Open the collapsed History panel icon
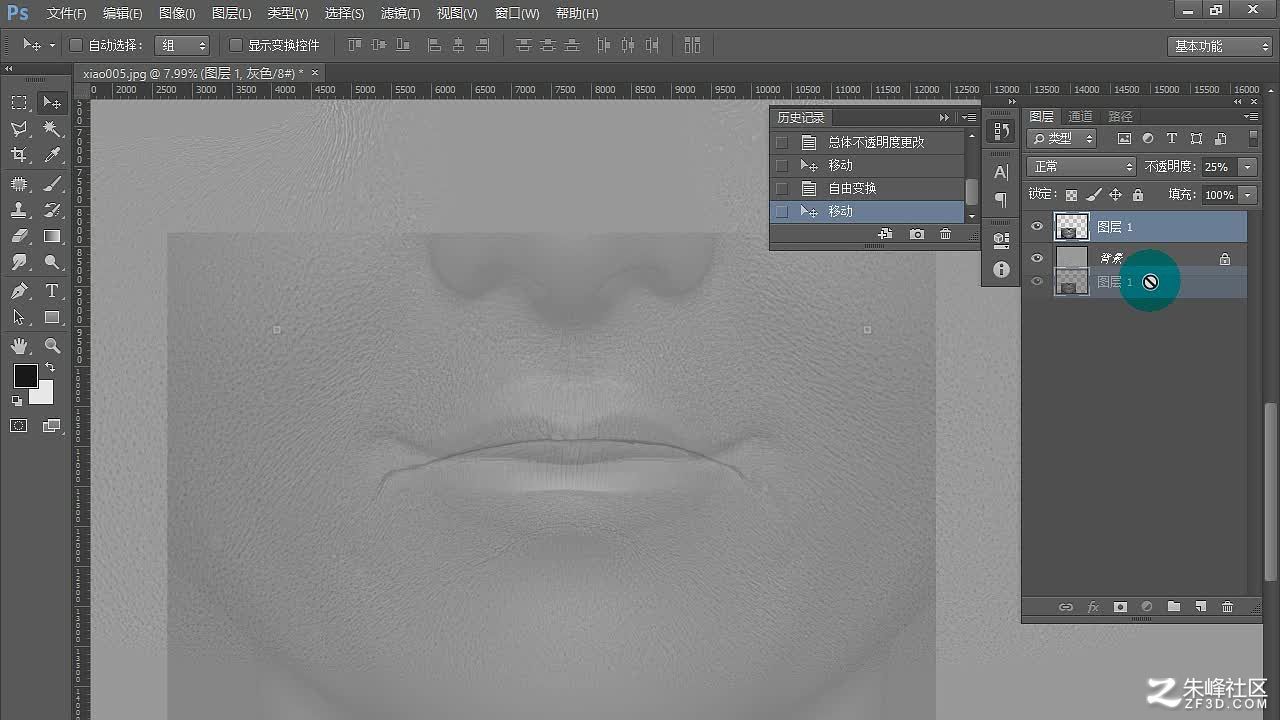The height and width of the screenshot is (720, 1280). pyautogui.click(x=1001, y=131)
